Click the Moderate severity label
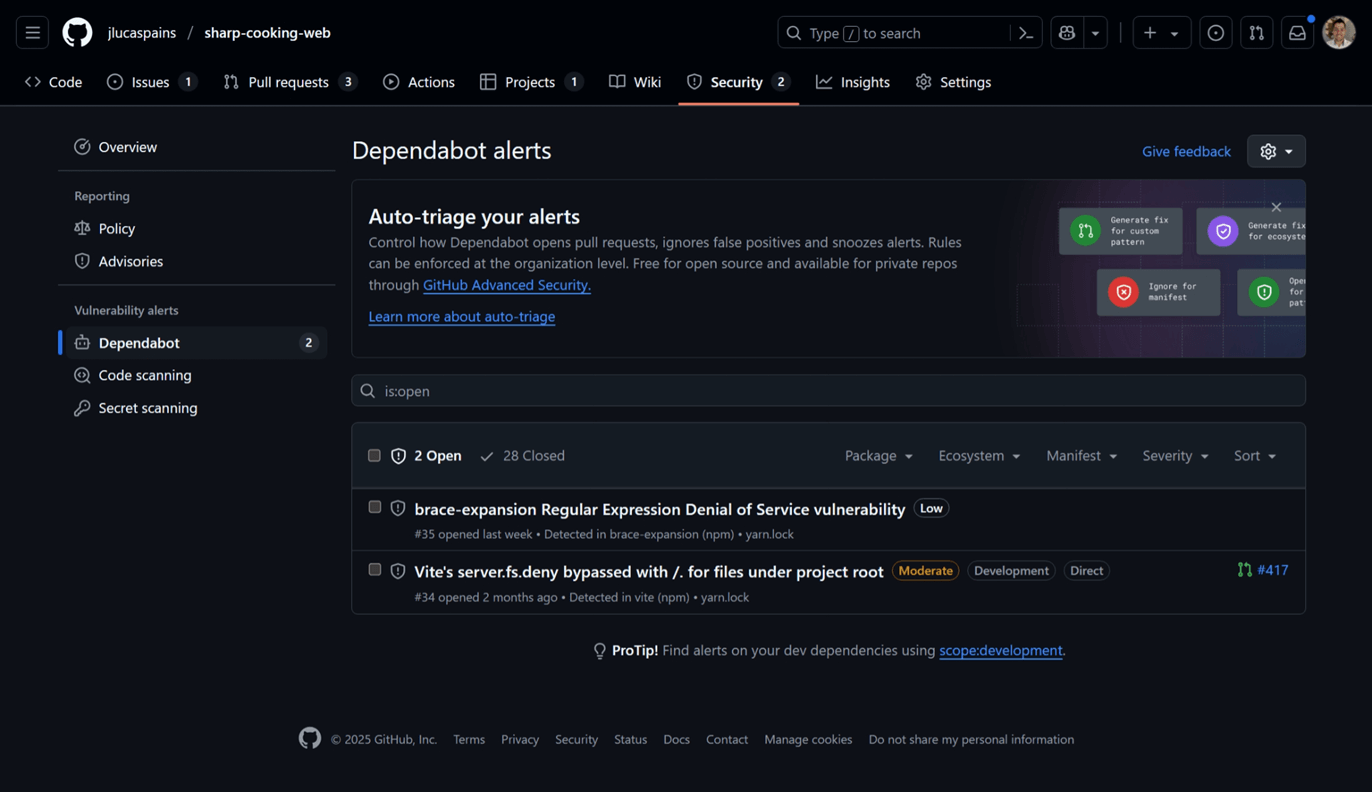Image resolution: width=1372 pixels, height=792 pixels. (925, 571)
